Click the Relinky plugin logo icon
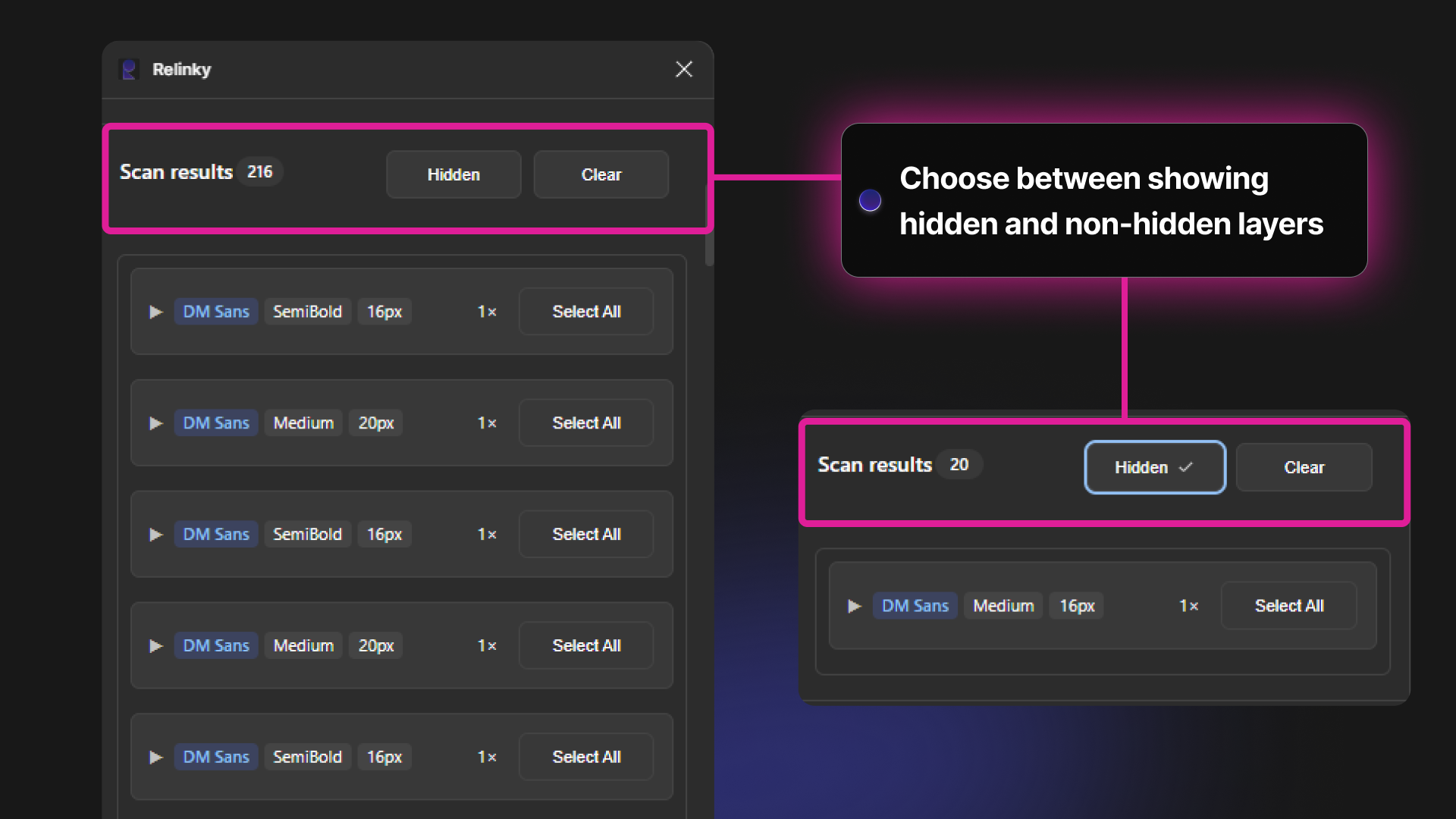 (129, 70)
